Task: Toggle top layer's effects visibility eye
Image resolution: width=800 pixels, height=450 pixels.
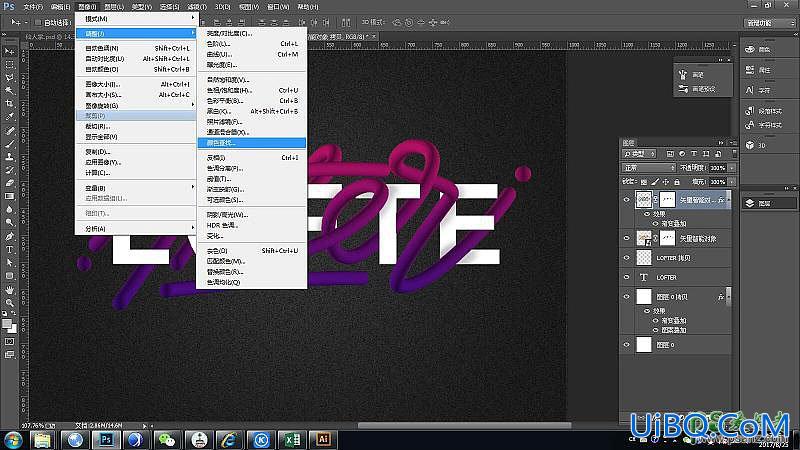Action: pos(647,214)
